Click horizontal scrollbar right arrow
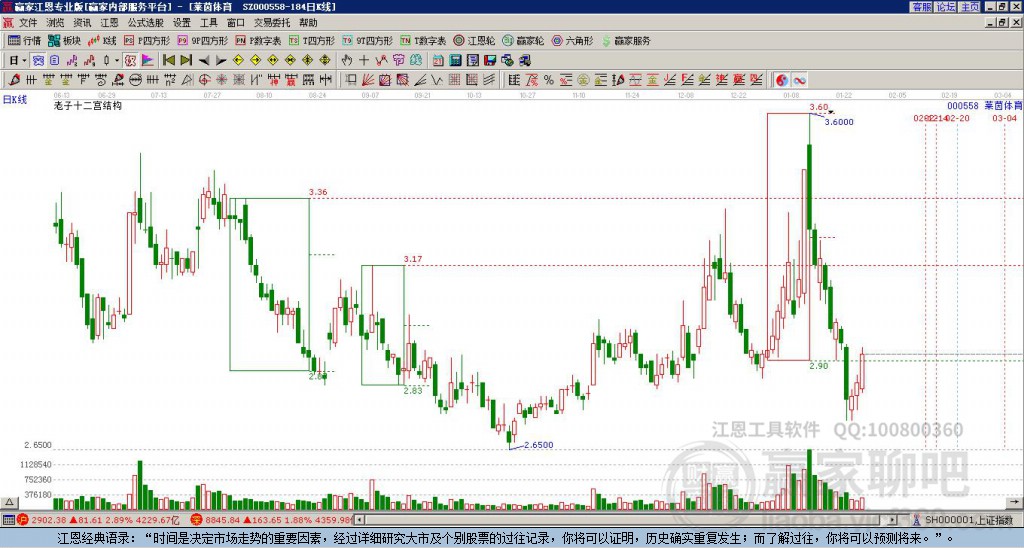The height and width of the screenshot is (548, 1024). (x=893, y=520)
